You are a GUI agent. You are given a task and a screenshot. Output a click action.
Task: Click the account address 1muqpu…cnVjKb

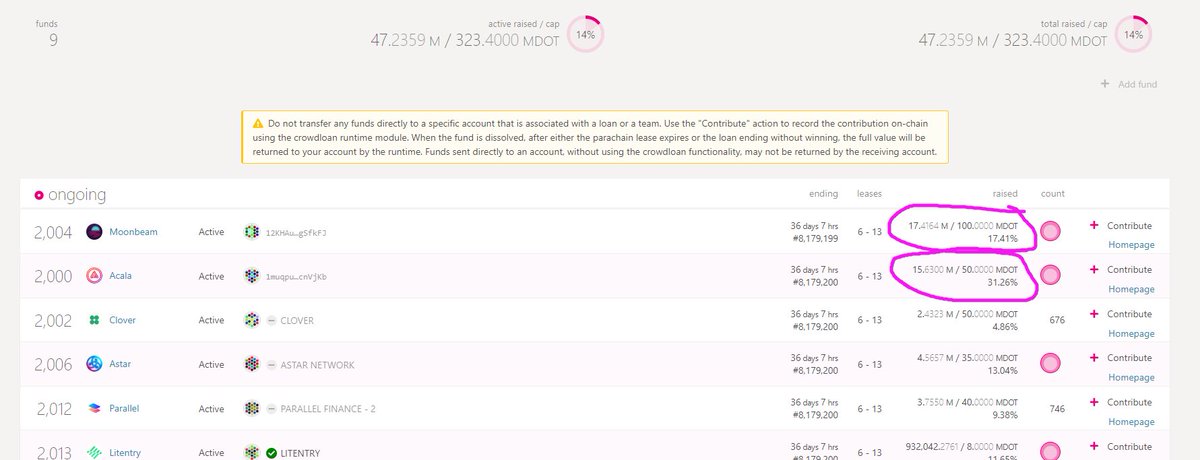click(x=296, y=276)
